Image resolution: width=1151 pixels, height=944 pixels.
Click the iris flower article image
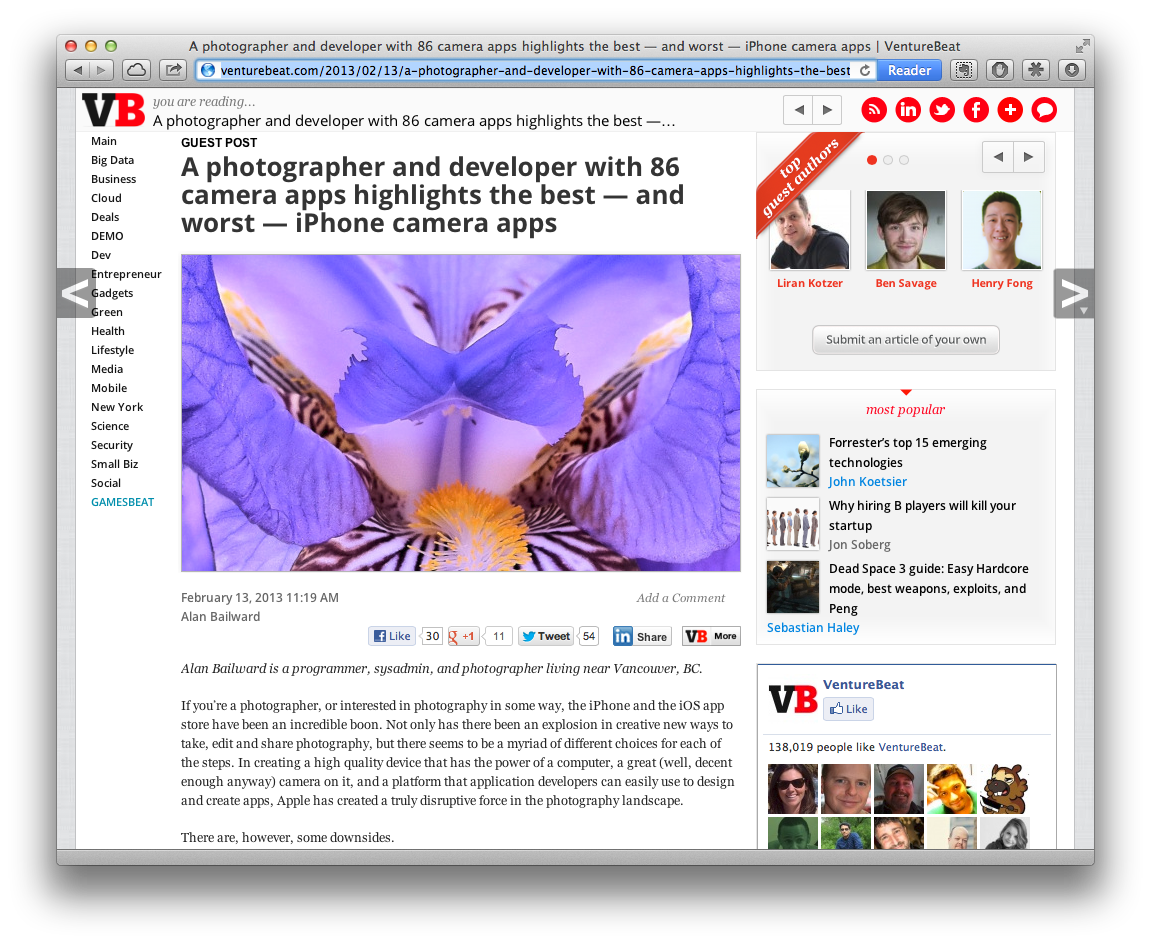461,413
